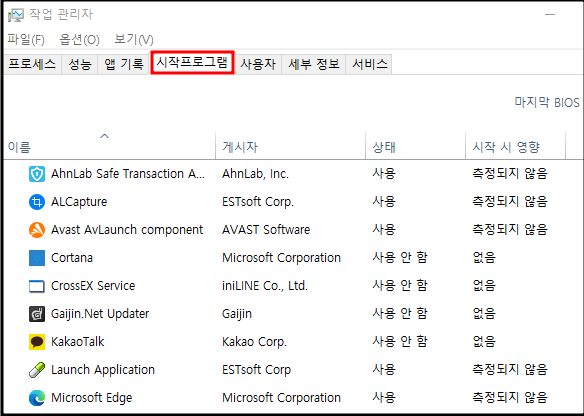Click 없음 impact for Gaijin.Net Updater row
The image size is (584, 416).
(x=484, y=314)
